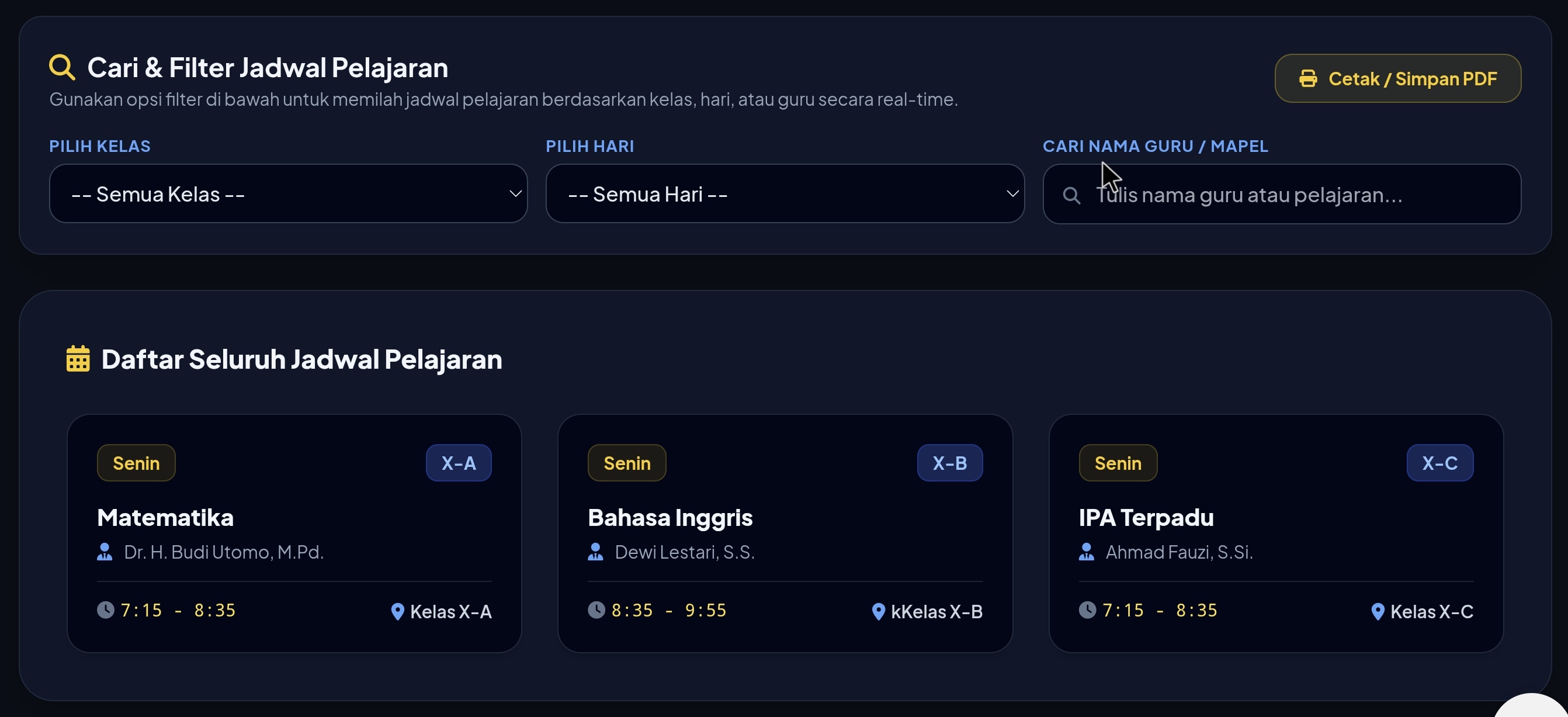Click the location pin beside Kelas X-A

[397, 612]
